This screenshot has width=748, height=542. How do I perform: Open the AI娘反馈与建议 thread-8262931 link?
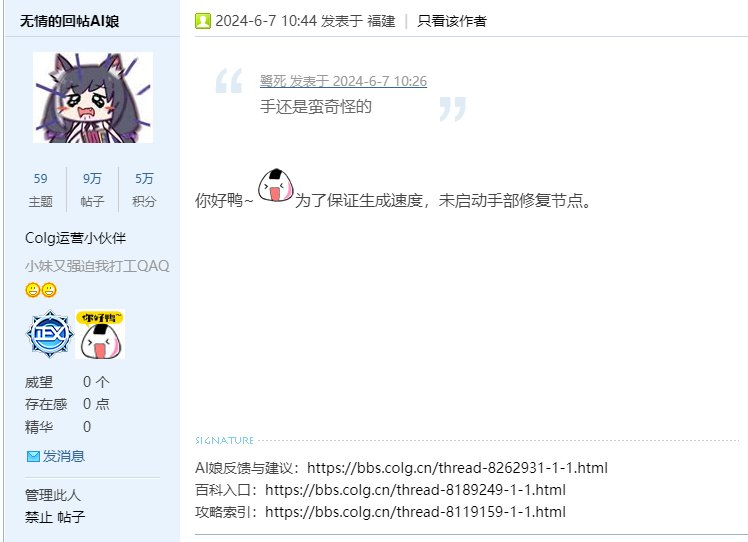457,468
